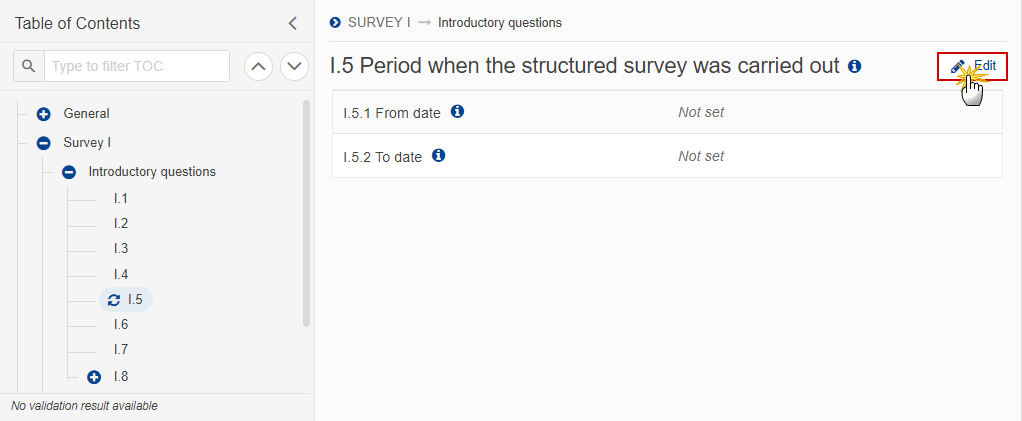Open tree item I.6
Screen dimensions: 1022x421
point(121,325)
